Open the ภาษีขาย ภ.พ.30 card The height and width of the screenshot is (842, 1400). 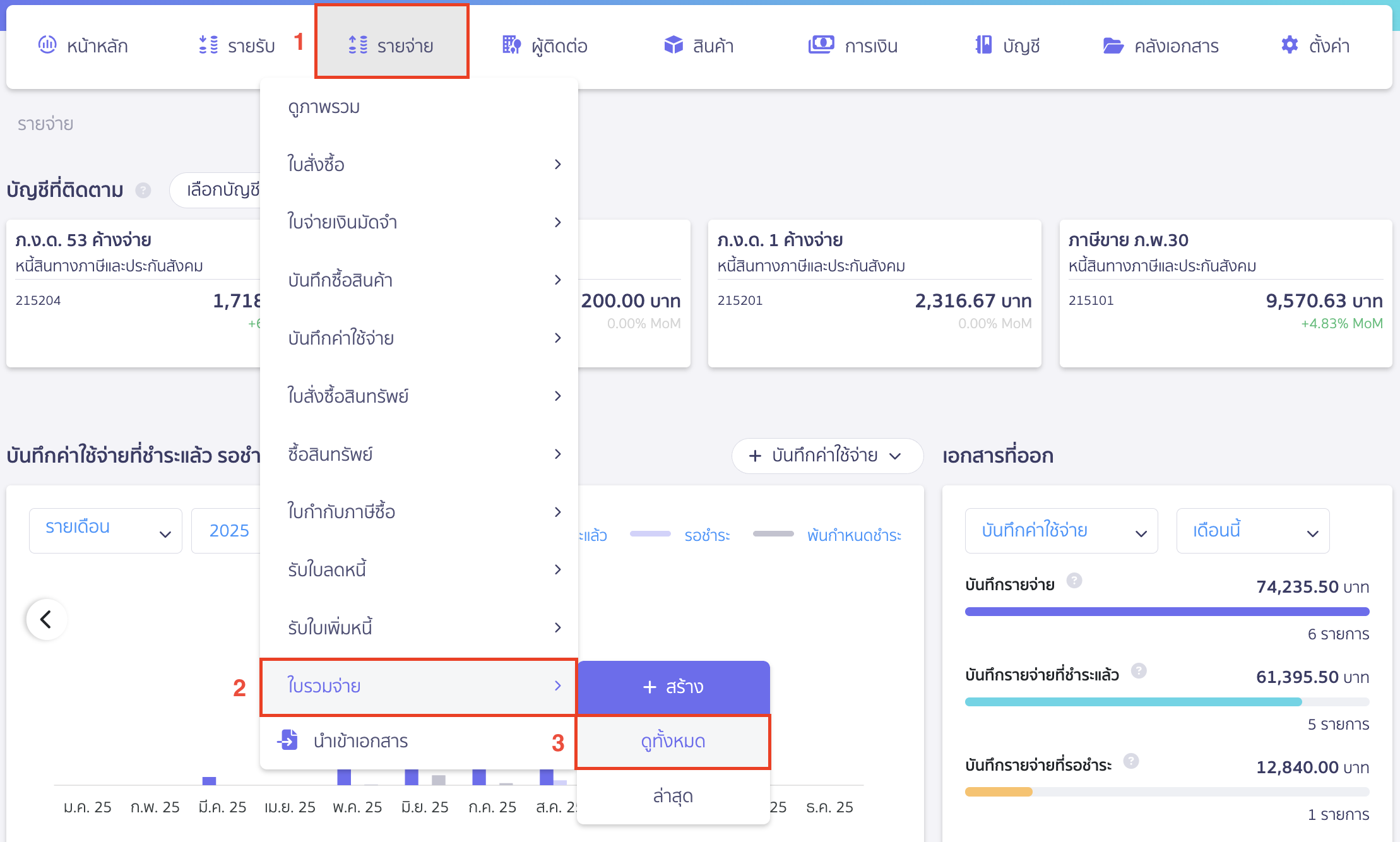(x=1225, y=293)
